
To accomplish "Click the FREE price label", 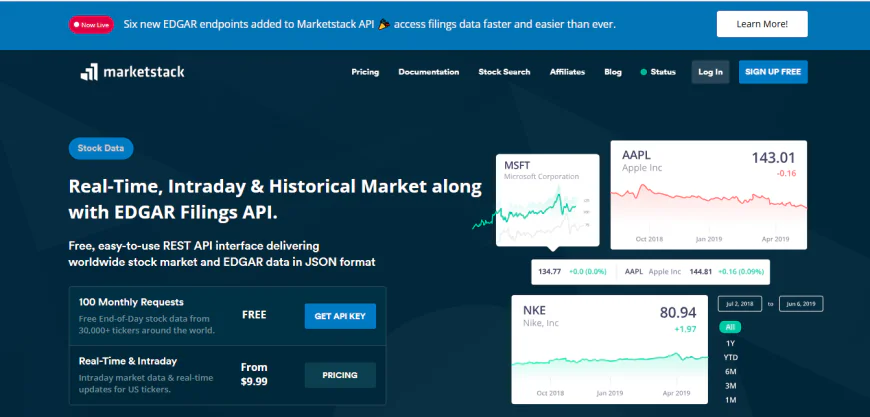I will 254,315.
